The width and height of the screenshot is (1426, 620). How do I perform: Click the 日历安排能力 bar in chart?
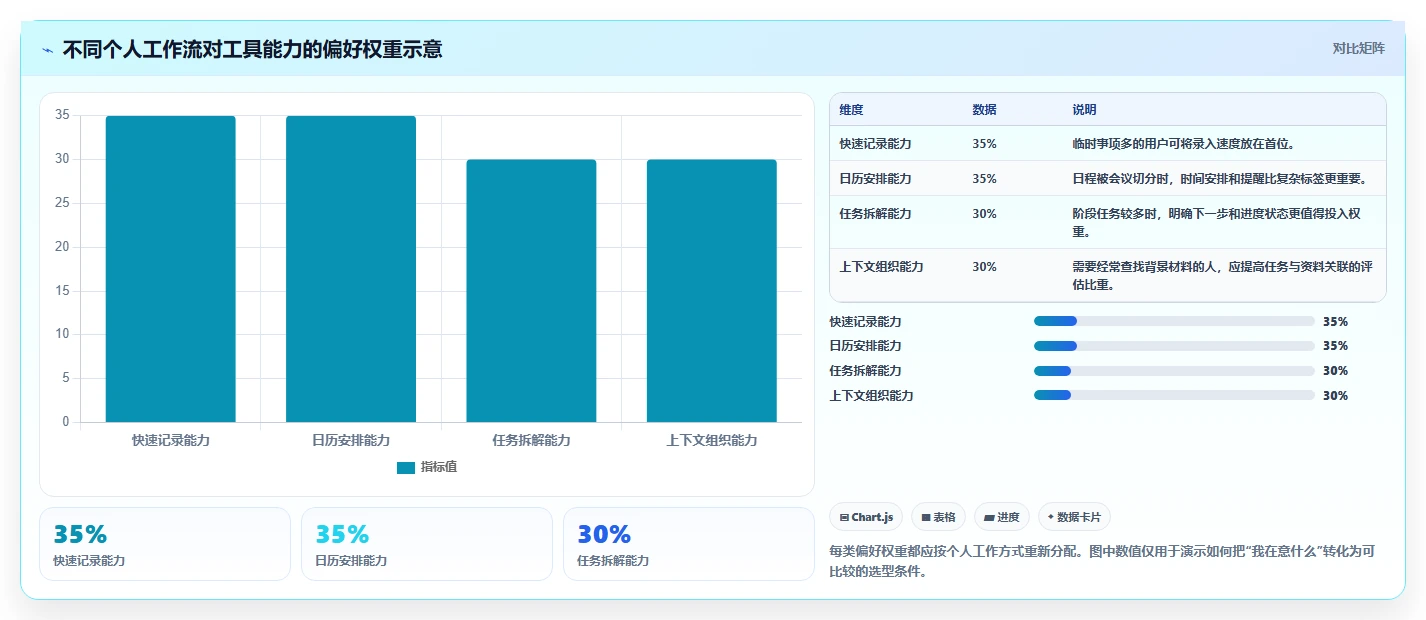(x=351, y=269)
